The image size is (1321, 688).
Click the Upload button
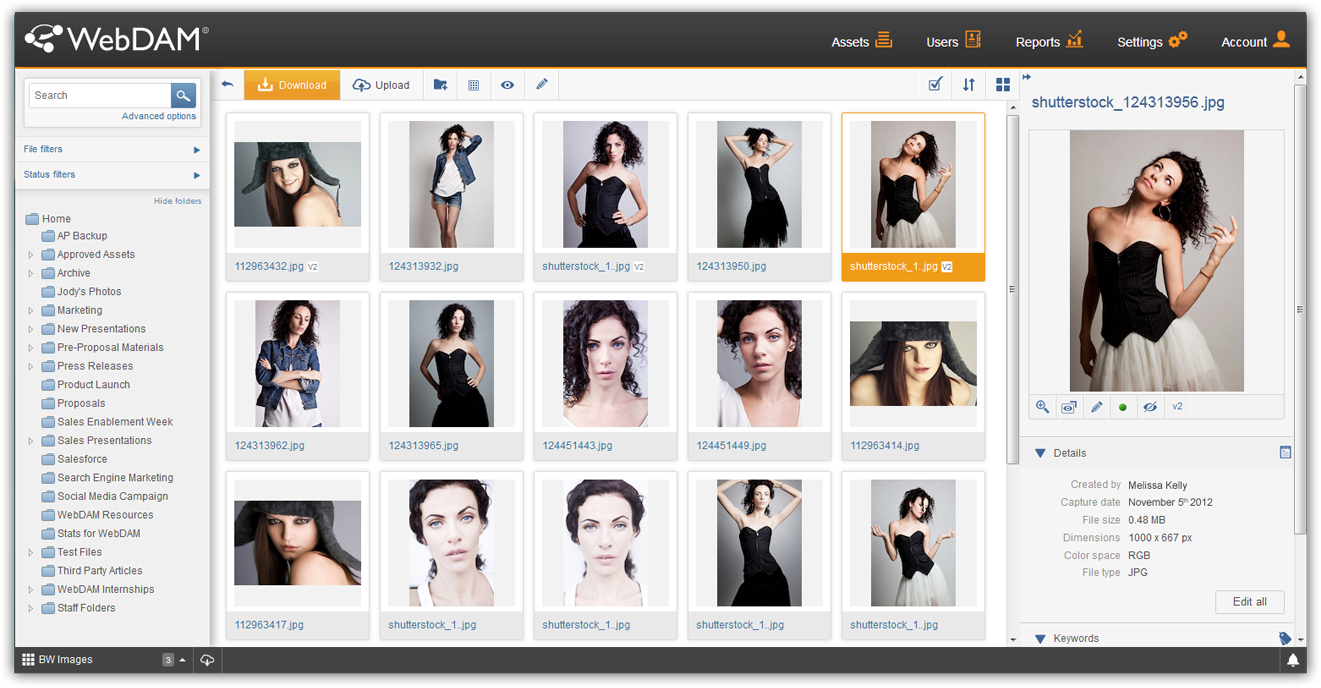click(x=381, y=85)
